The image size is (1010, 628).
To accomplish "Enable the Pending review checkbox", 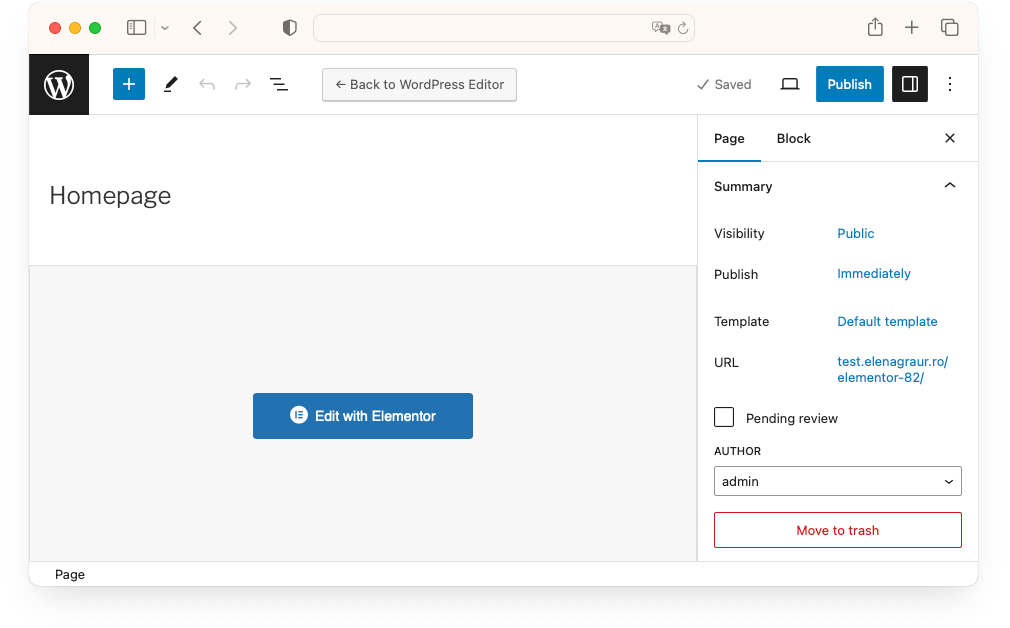I will [724, 418].
